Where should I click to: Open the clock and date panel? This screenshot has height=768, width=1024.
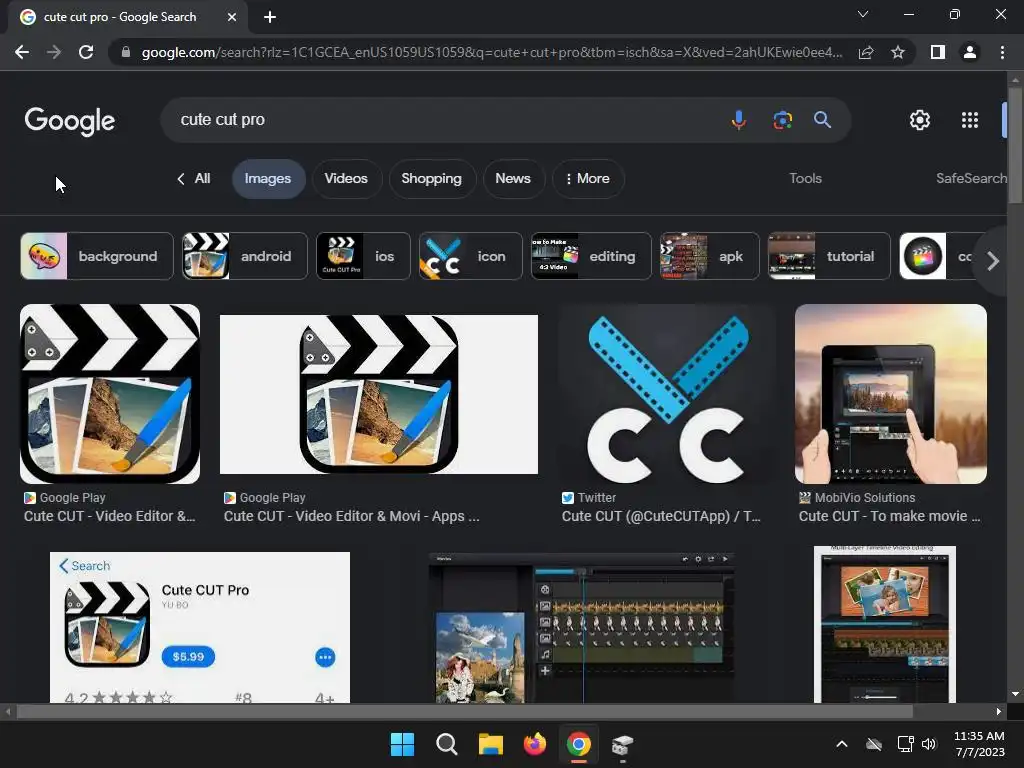(980, 744)
